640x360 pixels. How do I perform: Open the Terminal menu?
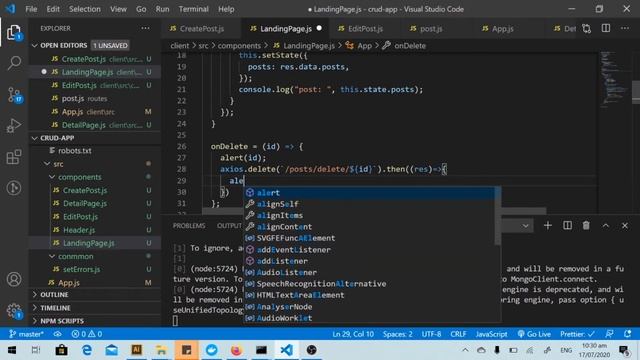pos(193,9)
